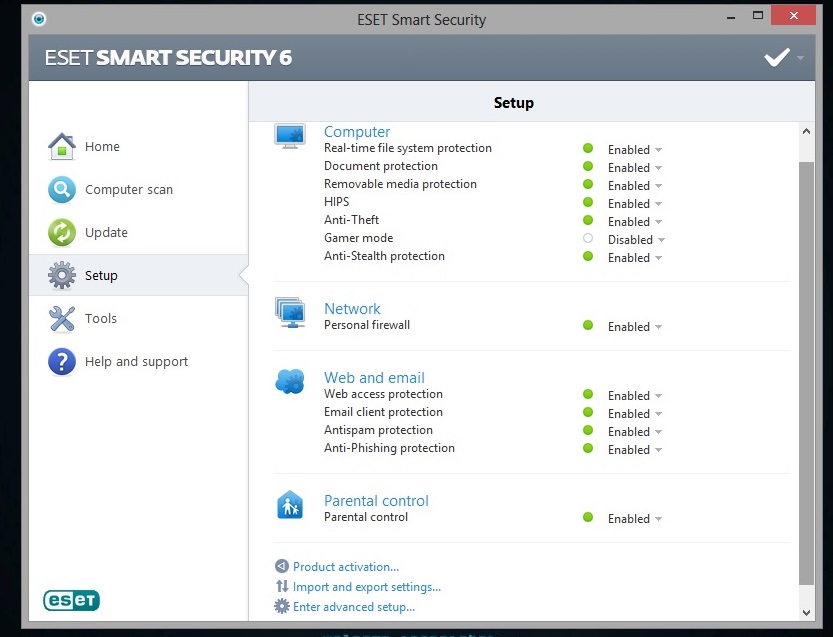Expand Personal firewall Enabled dropdown
This screenshot has height=637, width=833.
(x=635, y=327)
